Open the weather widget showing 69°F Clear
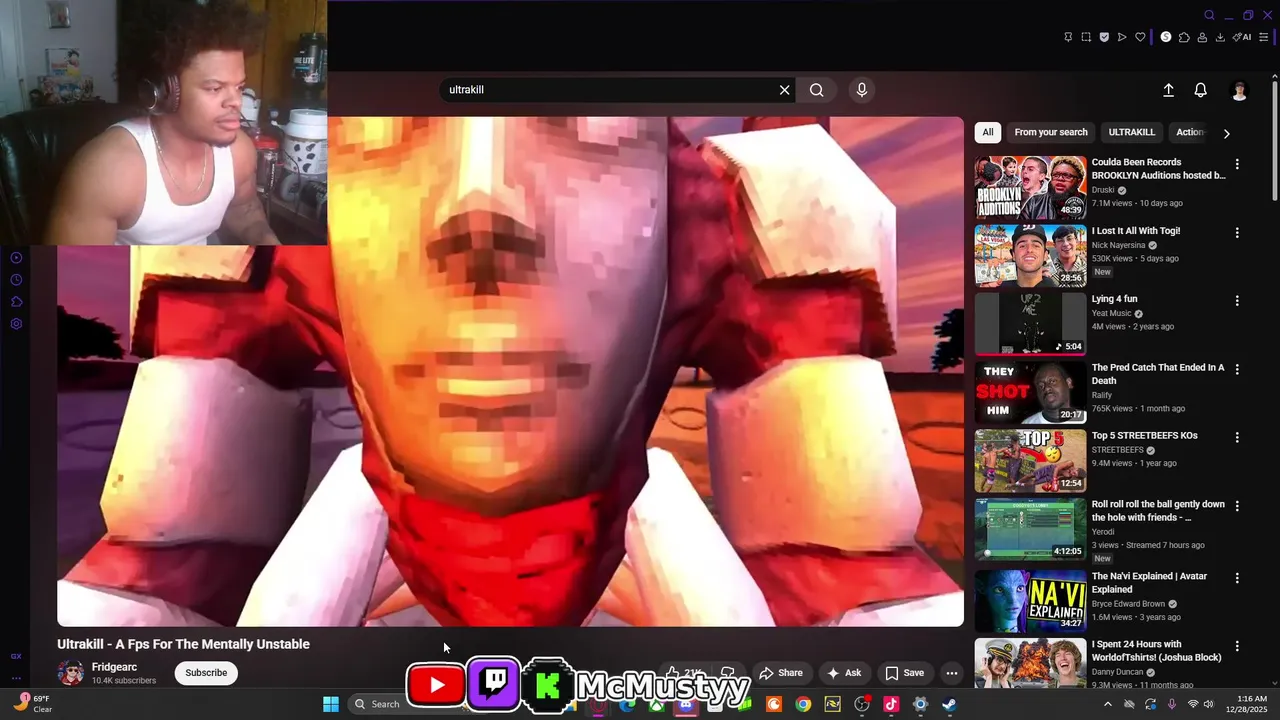Screen dimensions: 1280x720 click(32, 704)
